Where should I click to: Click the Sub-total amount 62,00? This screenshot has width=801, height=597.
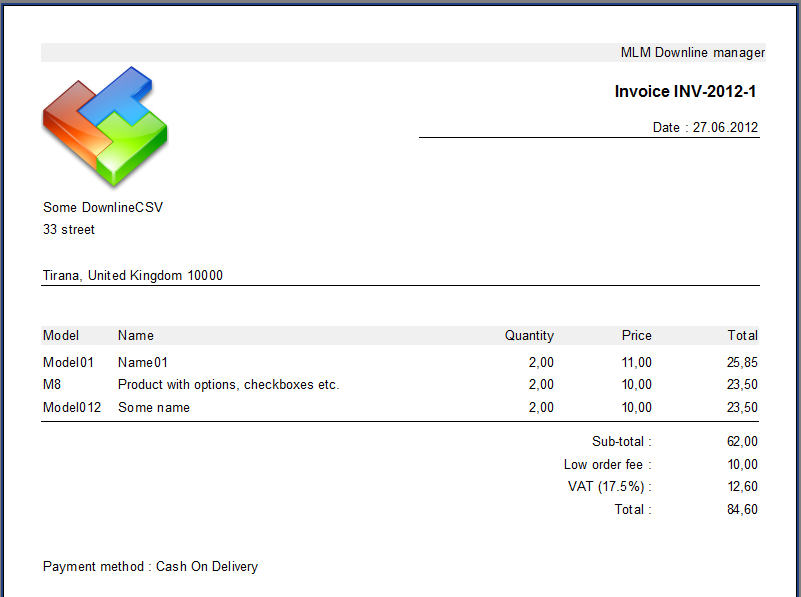[742, 442]
